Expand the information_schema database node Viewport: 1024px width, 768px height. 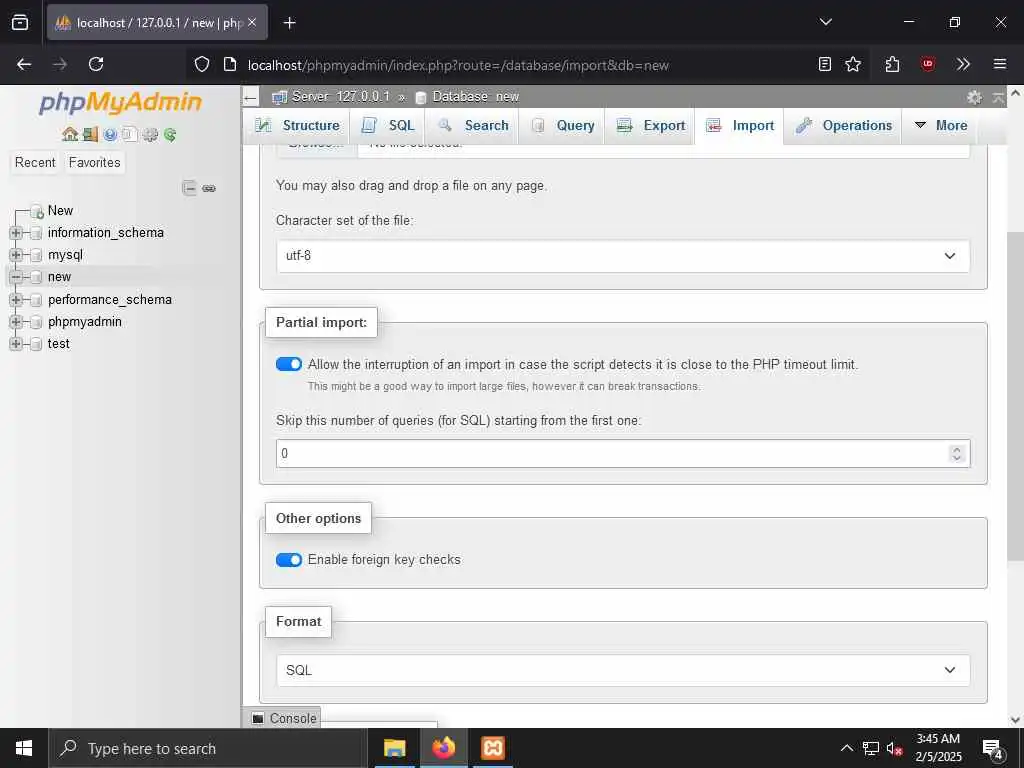16,232
